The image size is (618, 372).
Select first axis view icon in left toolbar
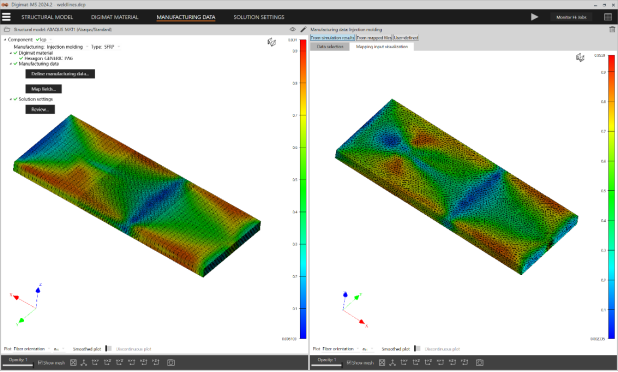[x=95, y=363]
